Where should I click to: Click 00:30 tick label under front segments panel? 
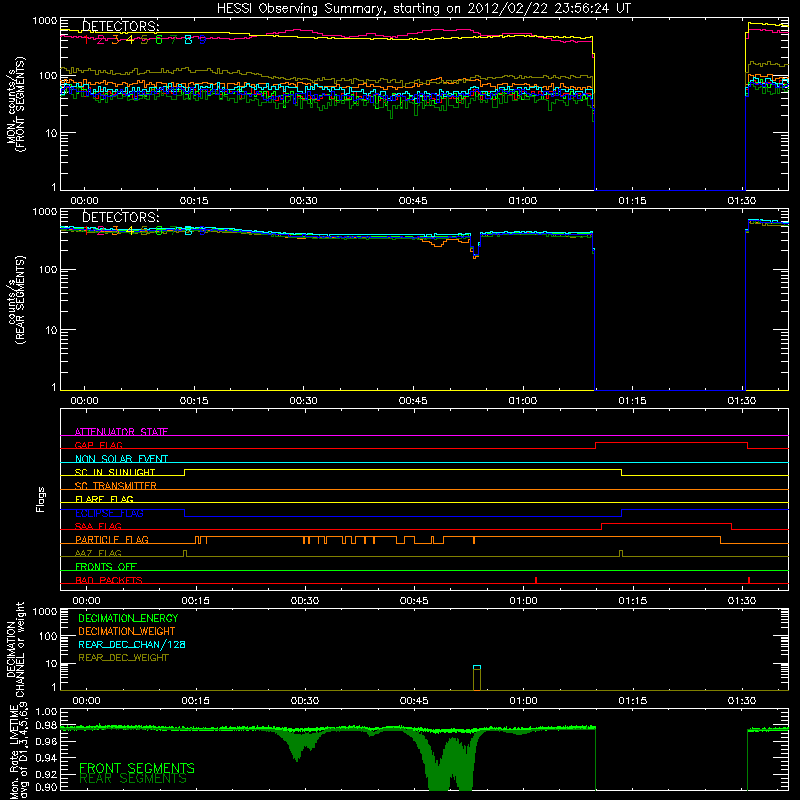coord(303,201)
